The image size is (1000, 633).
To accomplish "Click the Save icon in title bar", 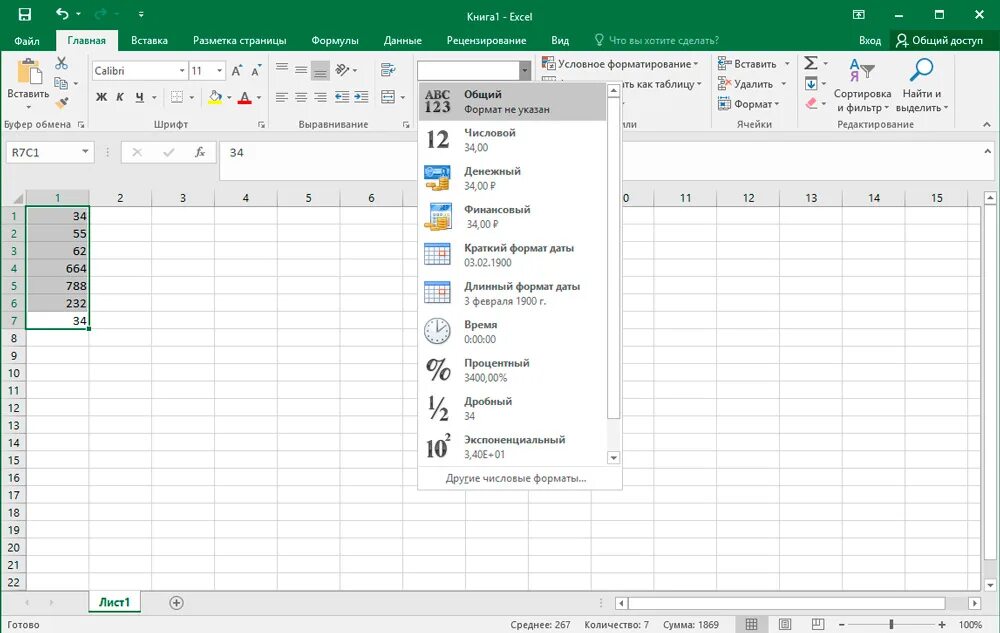I will 24,15.
